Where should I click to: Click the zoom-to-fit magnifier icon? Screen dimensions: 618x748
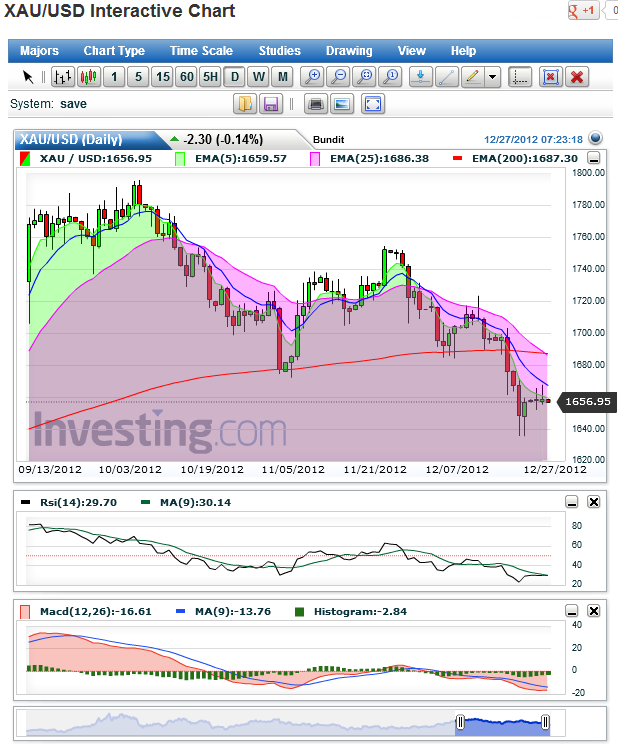coord(365,77)
